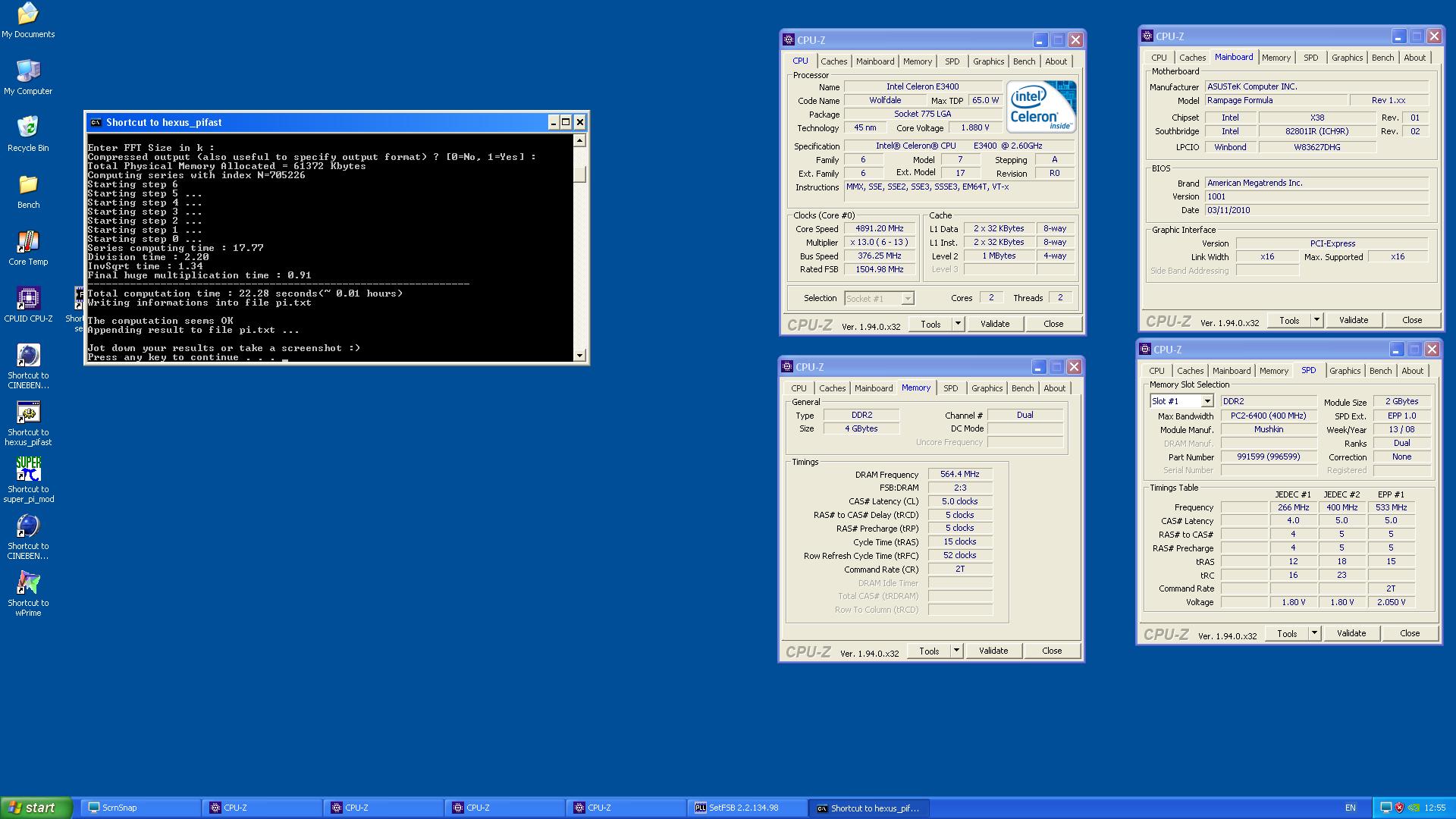Open the My Documents desktop icon
The image size is (1456, 819).
(28, 20)
